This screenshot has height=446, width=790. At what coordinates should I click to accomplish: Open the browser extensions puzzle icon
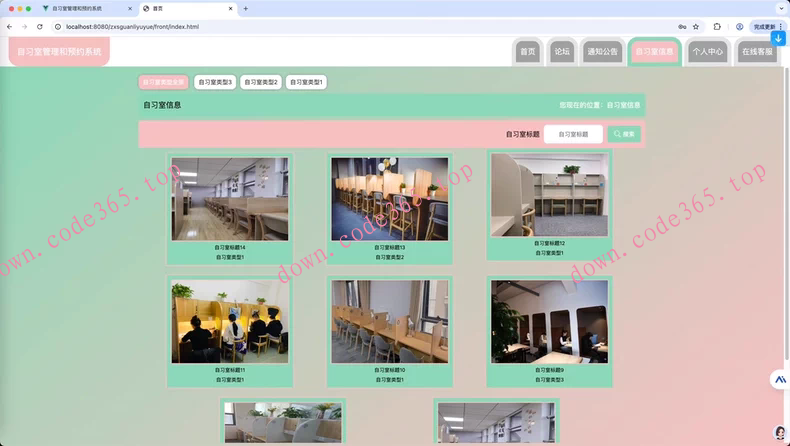[x=717, y=26]
